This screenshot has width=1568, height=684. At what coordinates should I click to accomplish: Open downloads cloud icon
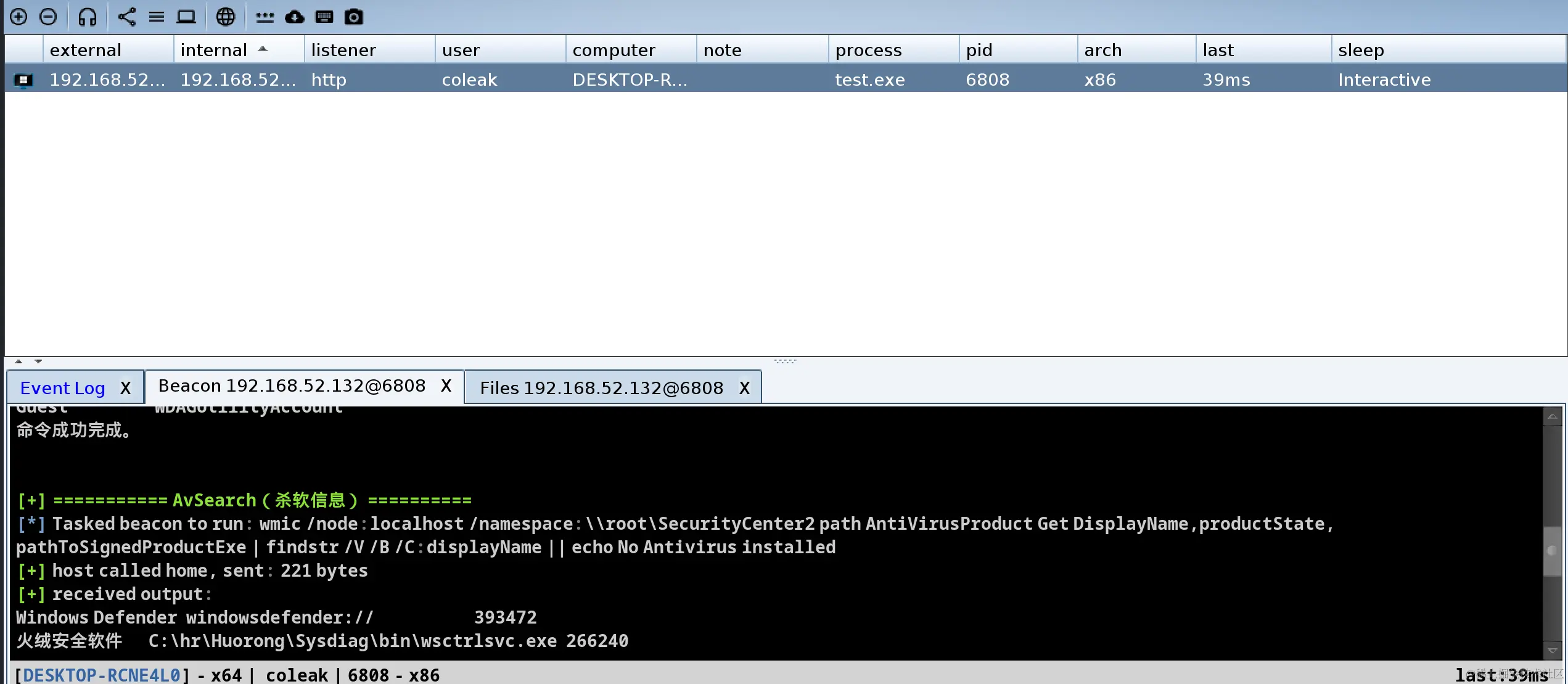pos(295,17)
